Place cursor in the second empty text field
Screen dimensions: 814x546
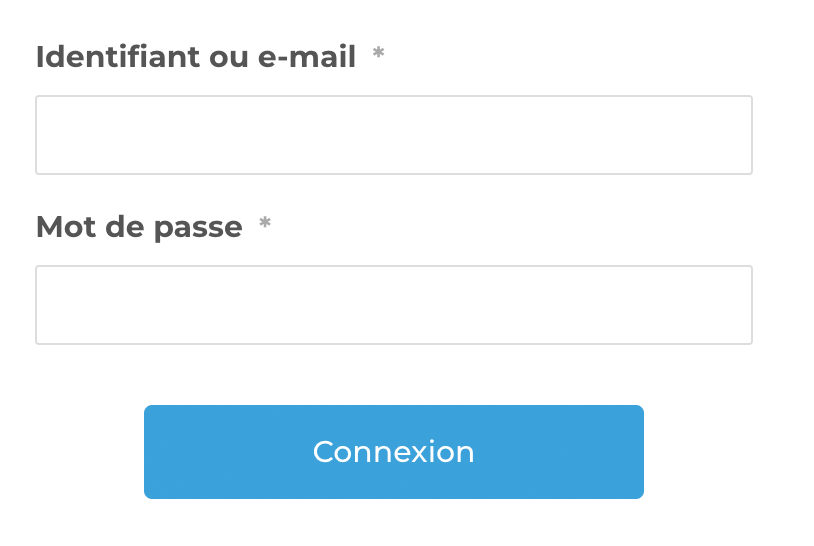tap(393, 305)
